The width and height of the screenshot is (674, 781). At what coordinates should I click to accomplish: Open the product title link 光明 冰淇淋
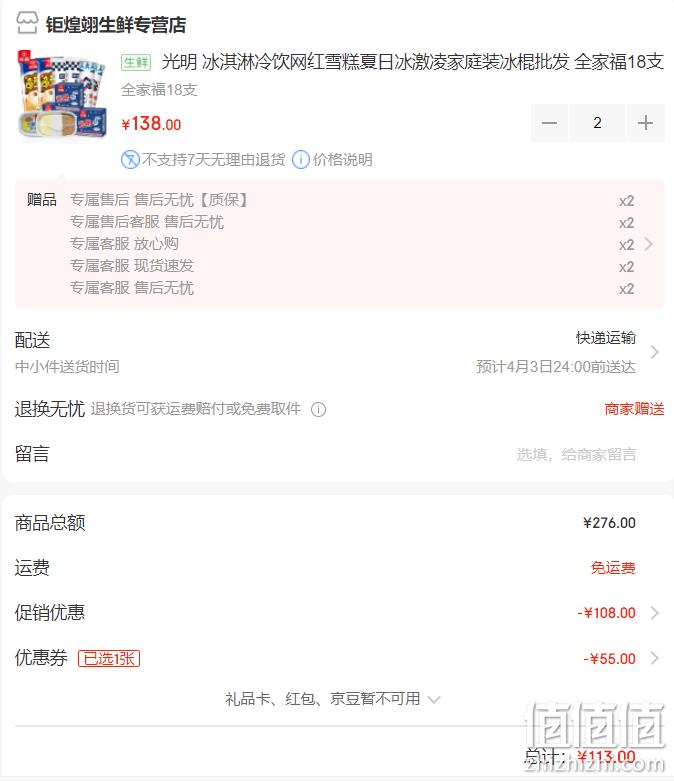coord(412,62)
